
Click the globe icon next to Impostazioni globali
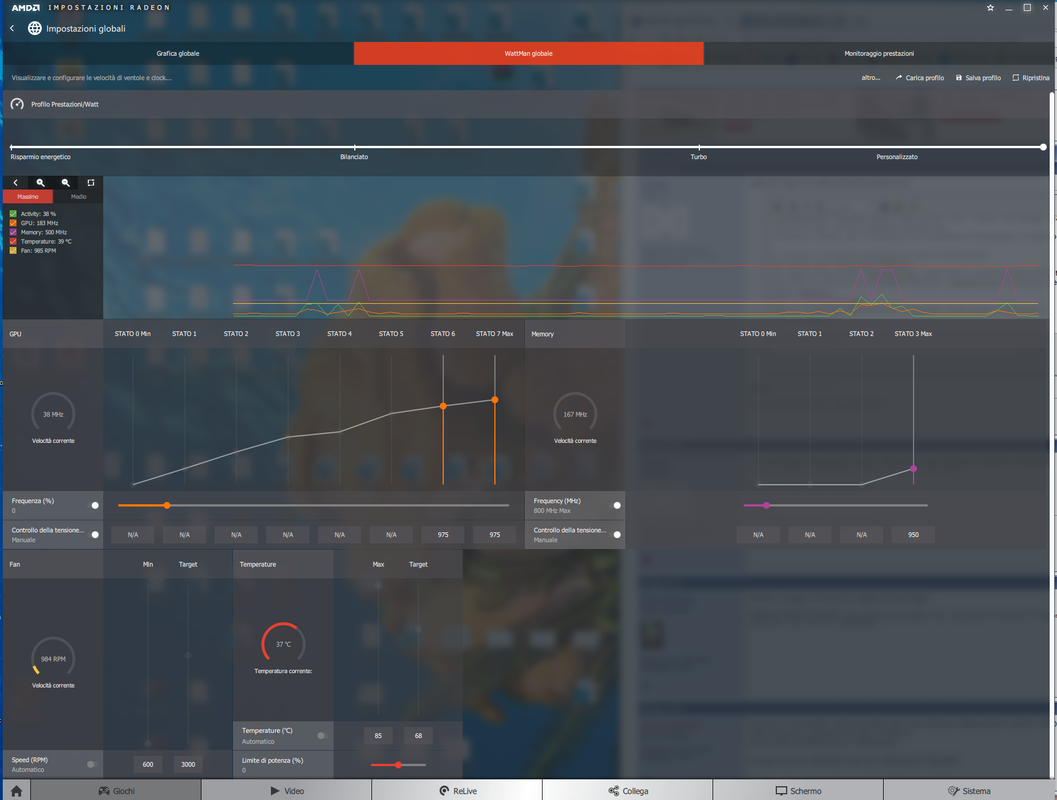(34, 28)
